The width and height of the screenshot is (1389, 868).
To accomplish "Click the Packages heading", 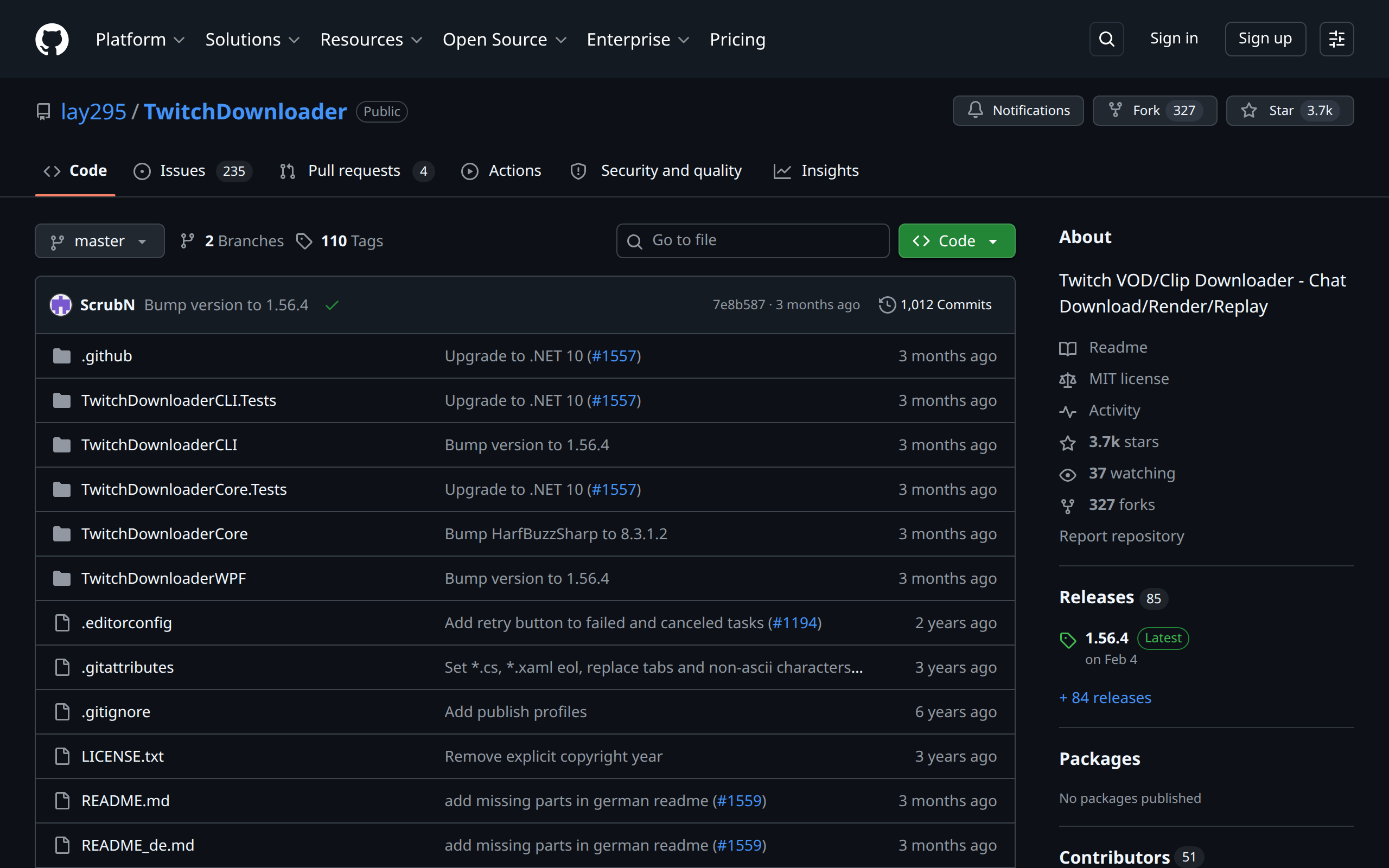I will pyautogui.click(x=1099, y=759).
